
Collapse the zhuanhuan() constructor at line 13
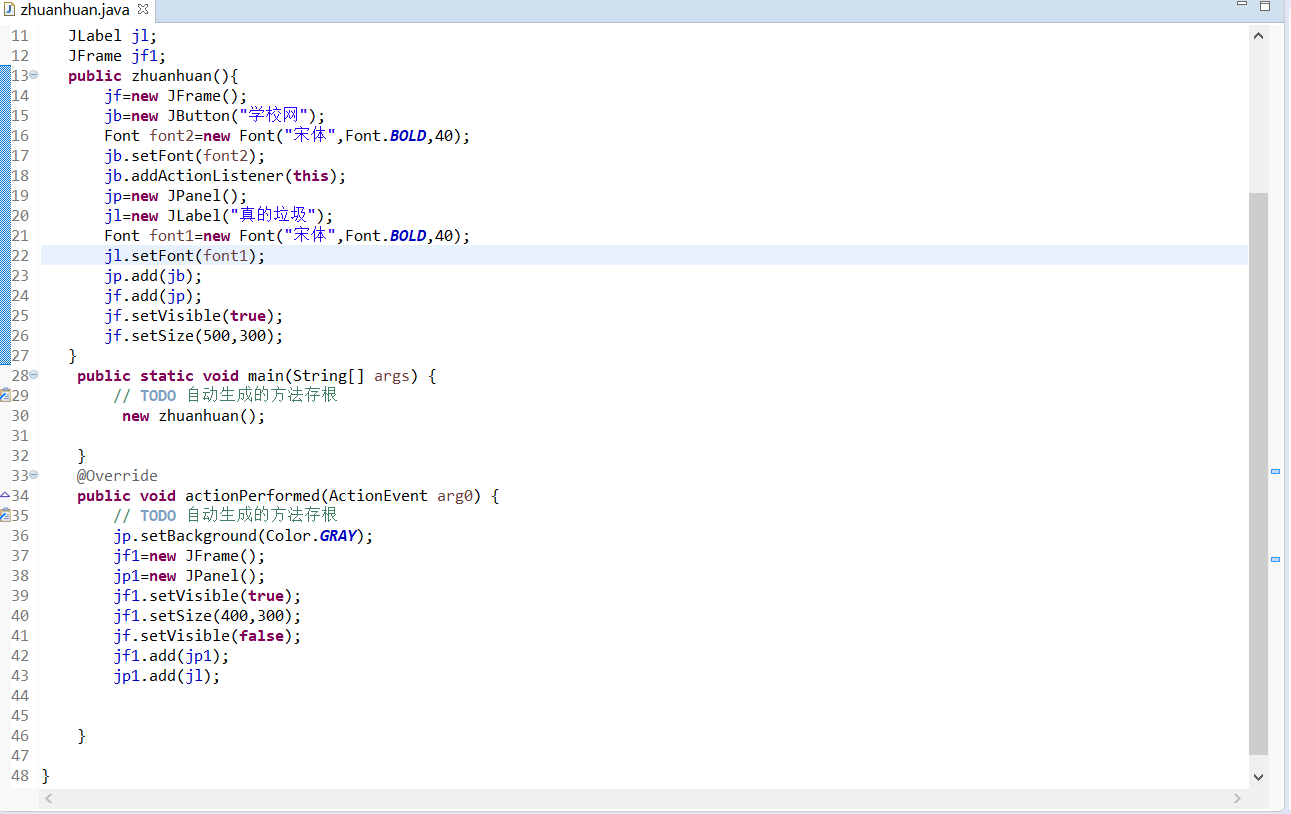click(x=34, y=75)
